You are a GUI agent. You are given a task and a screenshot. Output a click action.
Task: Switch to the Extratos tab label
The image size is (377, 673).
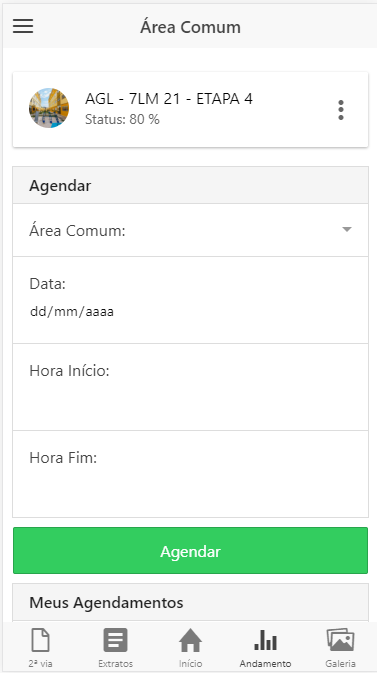click(x=116, y=664)
